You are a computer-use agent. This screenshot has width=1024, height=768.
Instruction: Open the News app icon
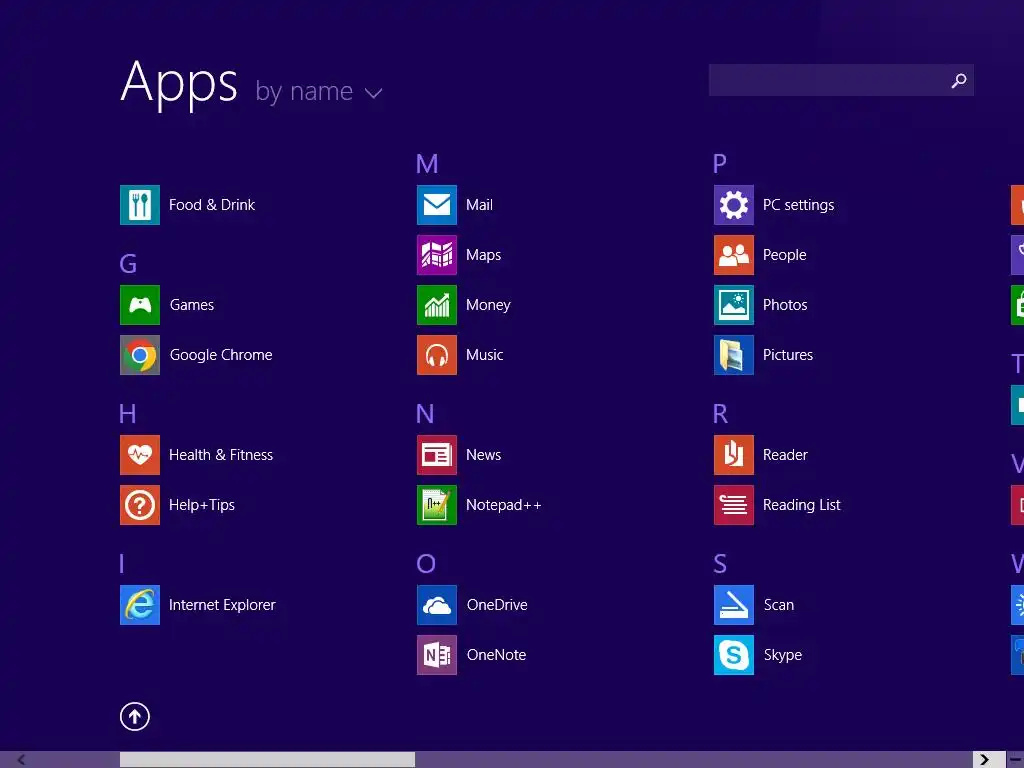(437, 455)
